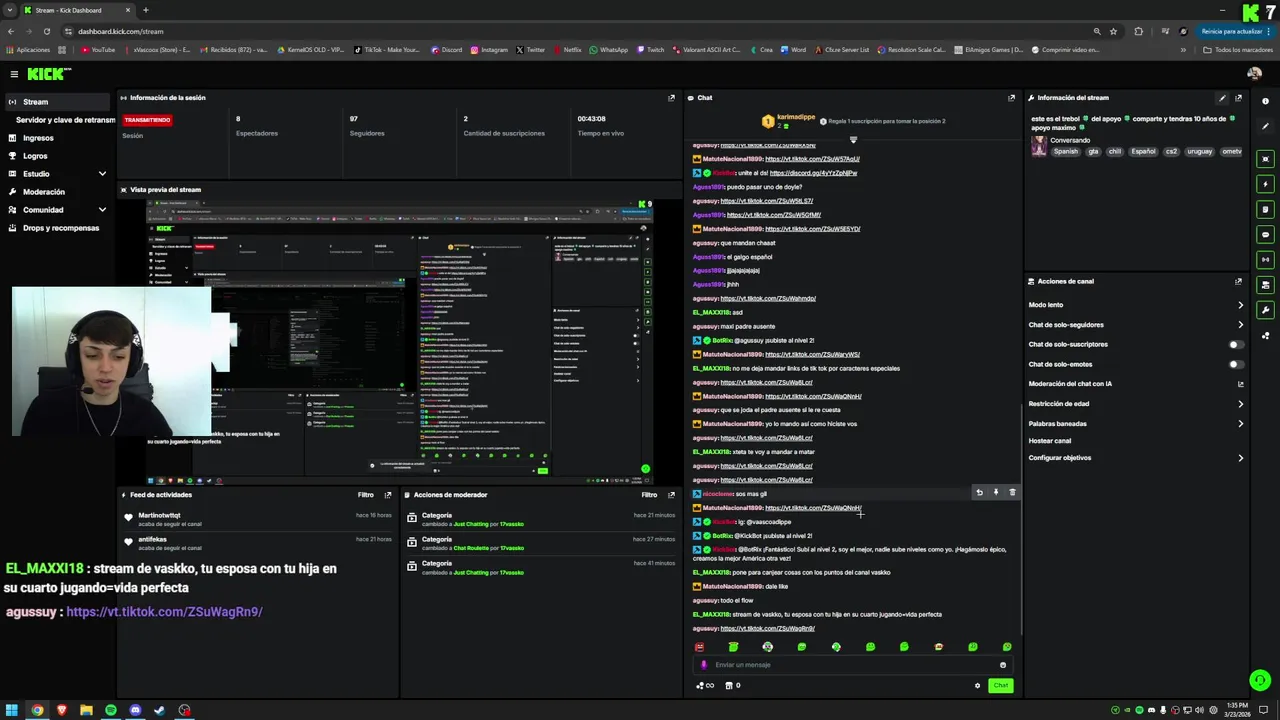Open user profile avatar top right
The width and height of the screenshot is (1280, 720).
pyautogui.click(x=1254, y=74)
